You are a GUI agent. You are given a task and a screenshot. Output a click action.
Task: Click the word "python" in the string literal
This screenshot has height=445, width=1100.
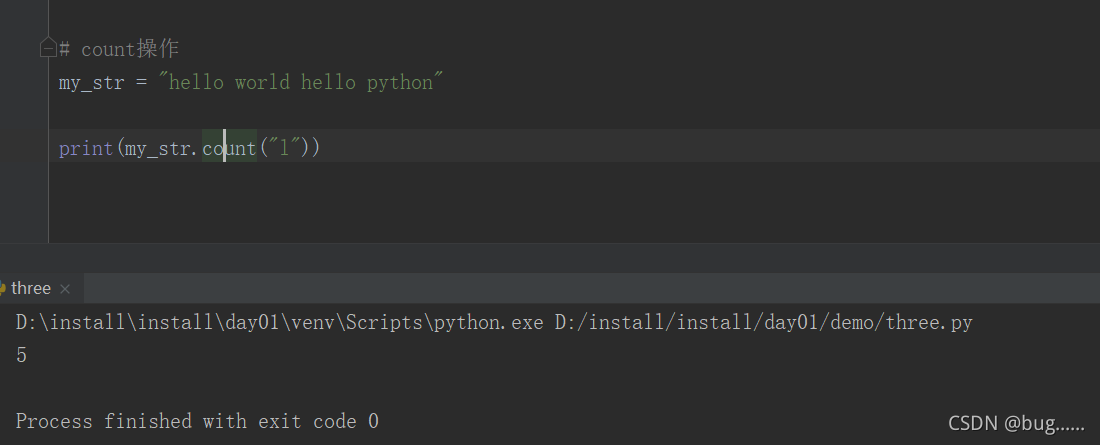[x=400, y=82]
